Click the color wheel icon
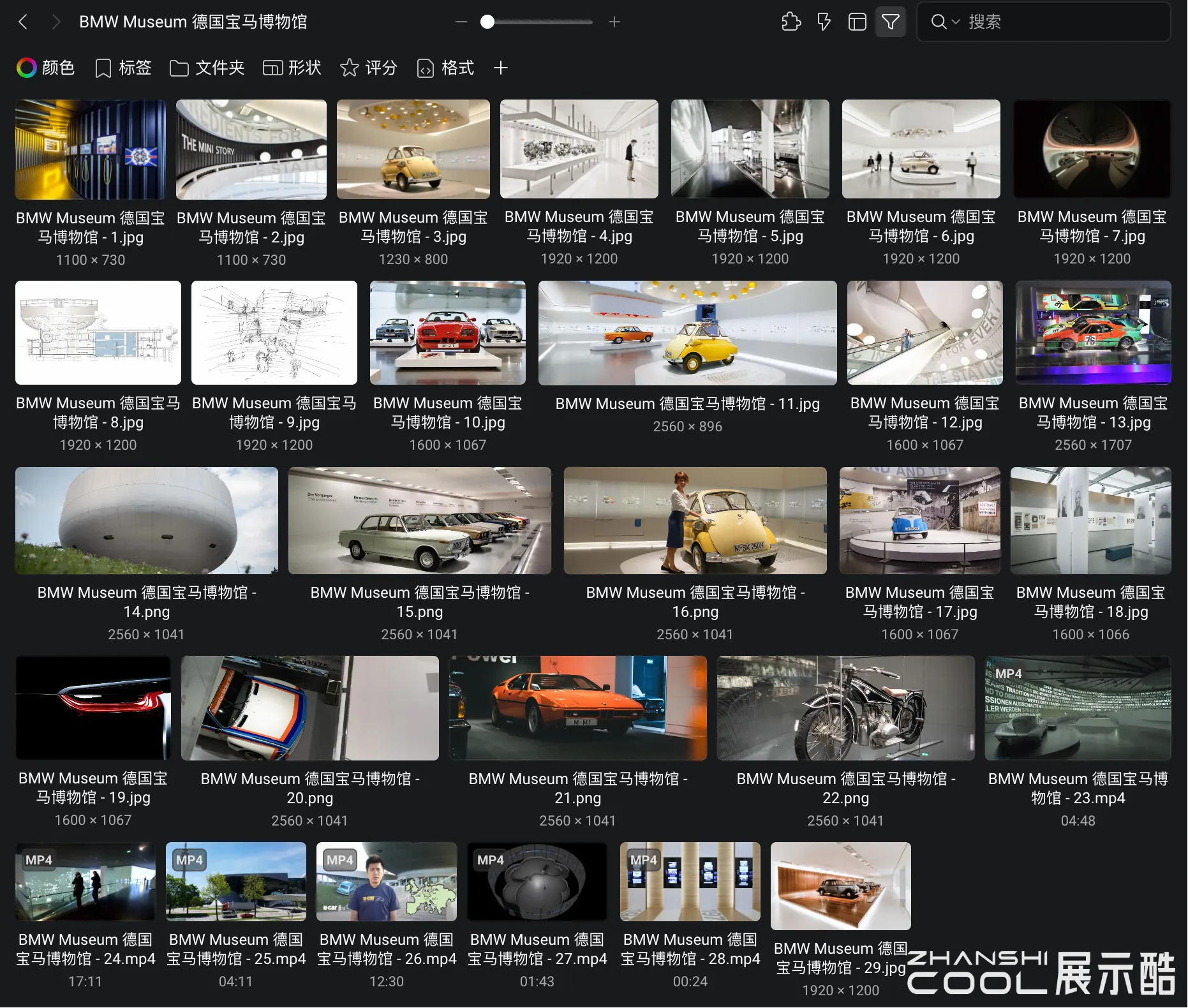The width and height of the screenshot is (1188, 1008). 27,68
